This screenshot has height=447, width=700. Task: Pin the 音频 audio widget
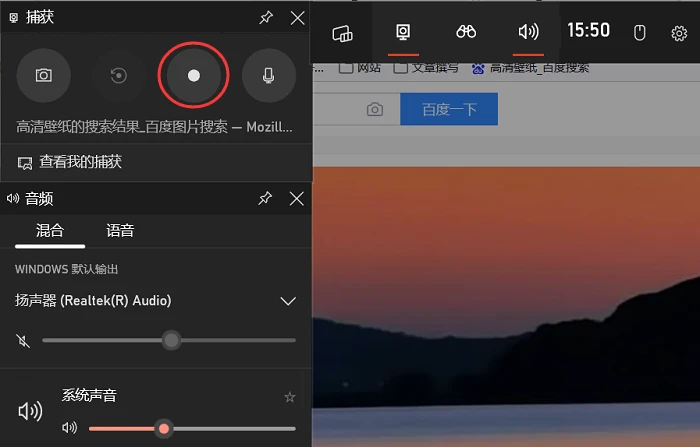pyautogui.click(x=265, y=198)
